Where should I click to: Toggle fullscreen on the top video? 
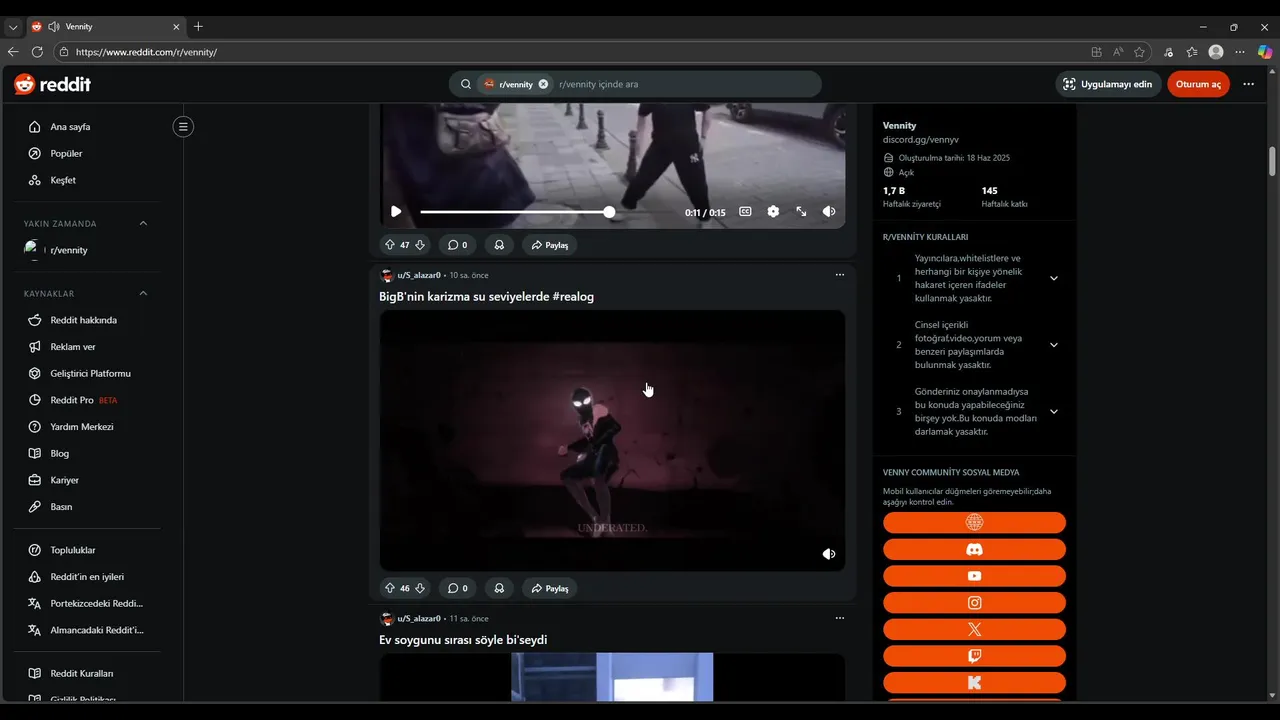coord(801,212)
